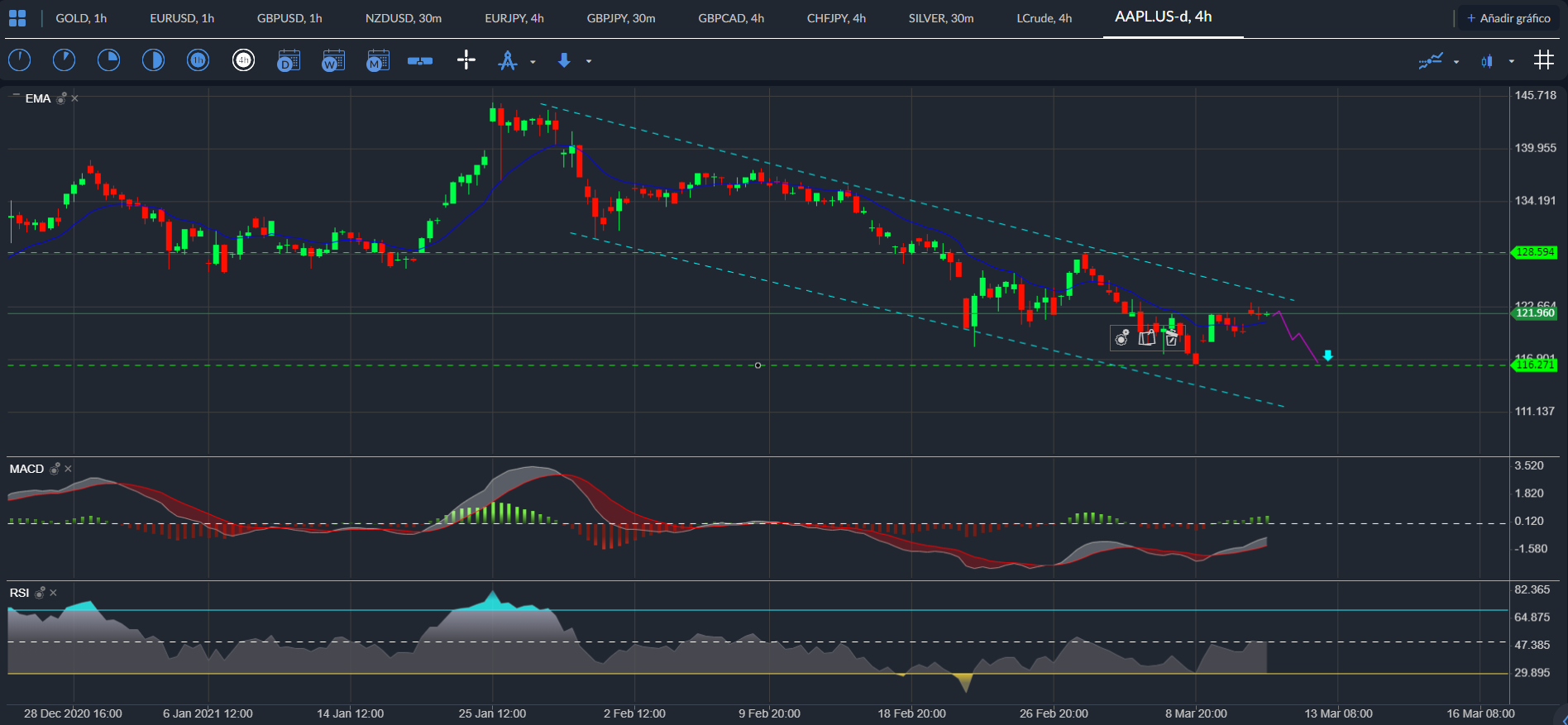The image size is (1568, 725).
Task: Switch to the daily timeframe calendar icon
Action: (x=288, y=60)
